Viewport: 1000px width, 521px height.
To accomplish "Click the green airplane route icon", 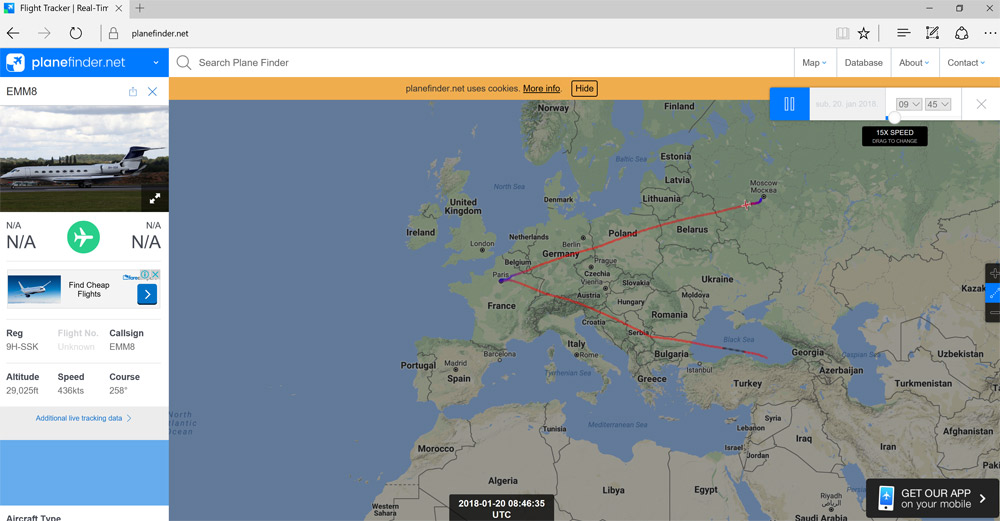I will pos(84,237).
